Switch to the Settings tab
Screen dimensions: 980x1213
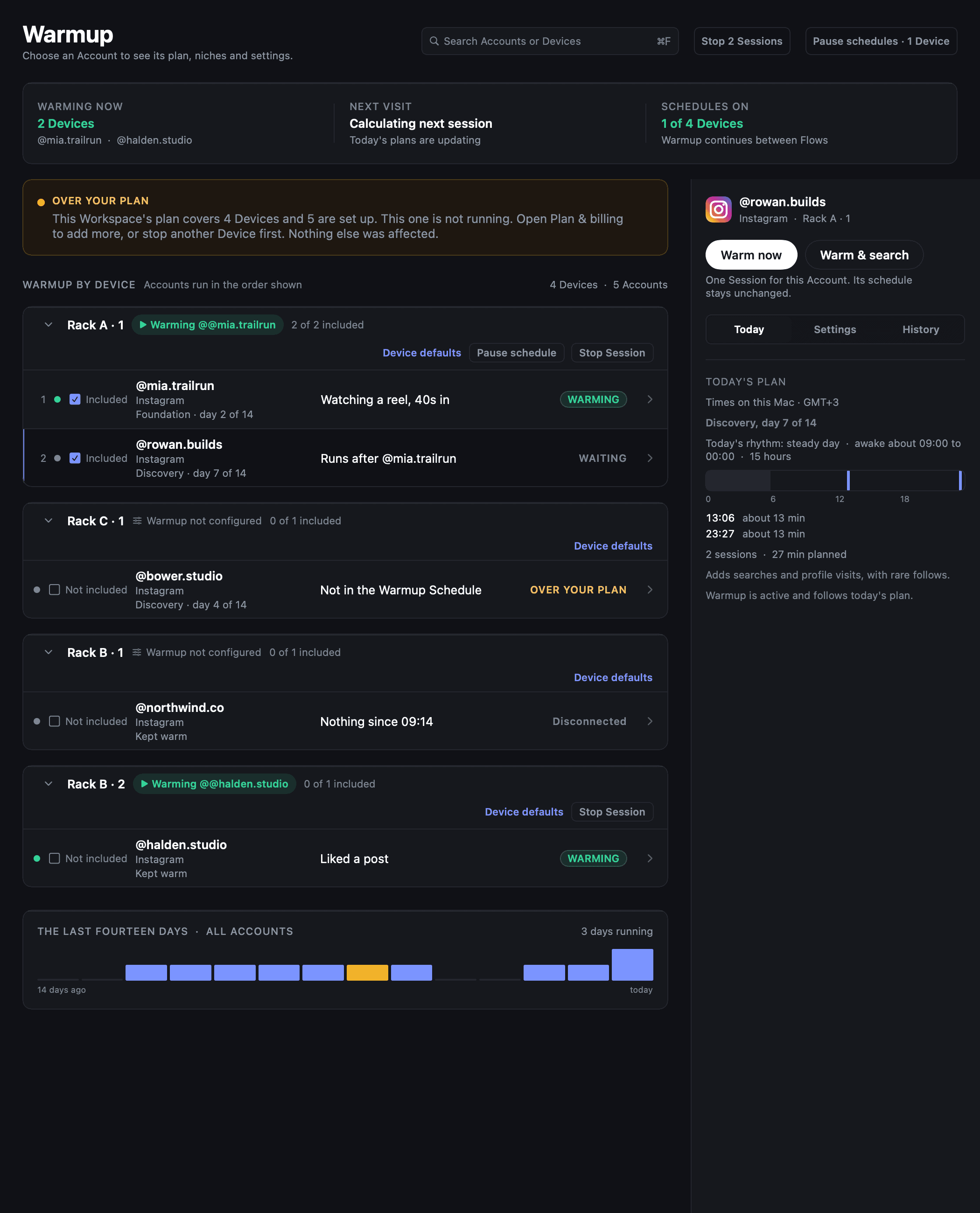pos(834,329)
